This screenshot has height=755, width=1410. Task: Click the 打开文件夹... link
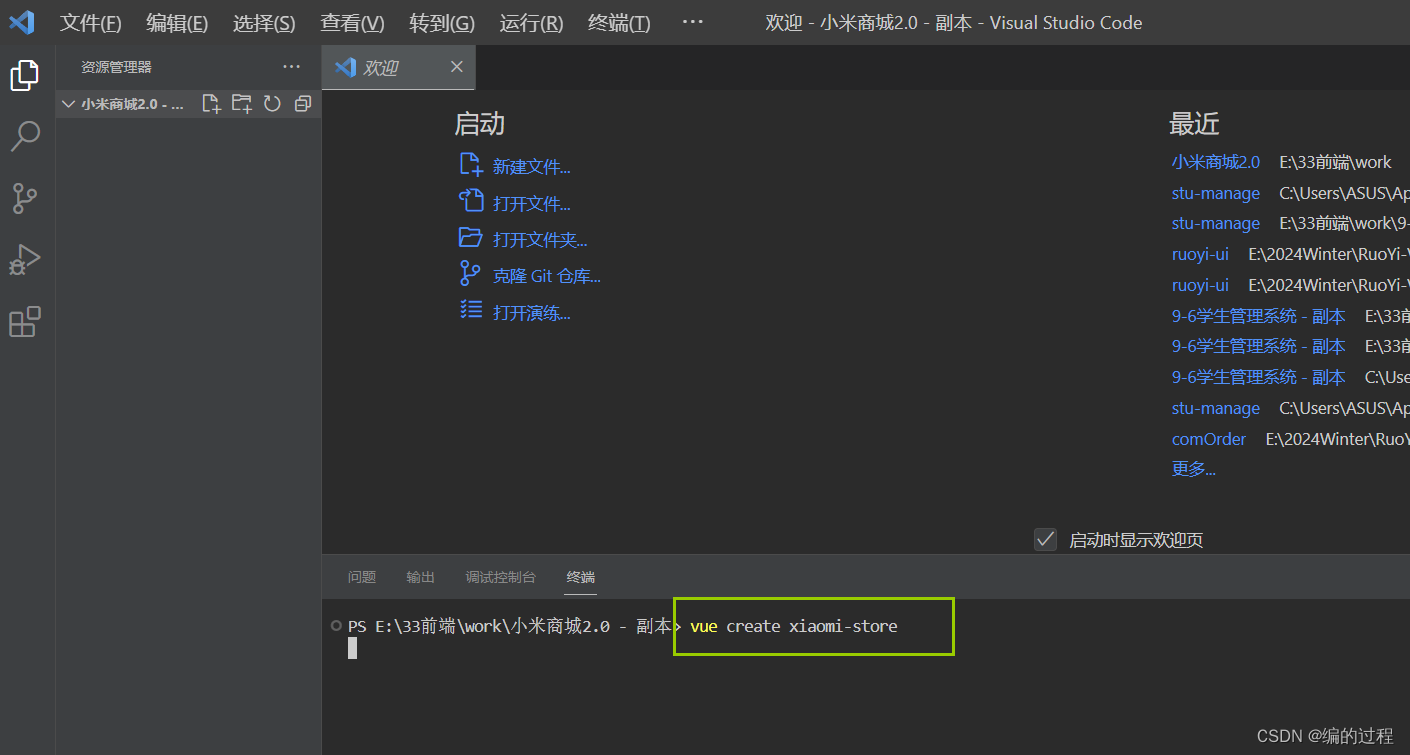coord(540,240)
